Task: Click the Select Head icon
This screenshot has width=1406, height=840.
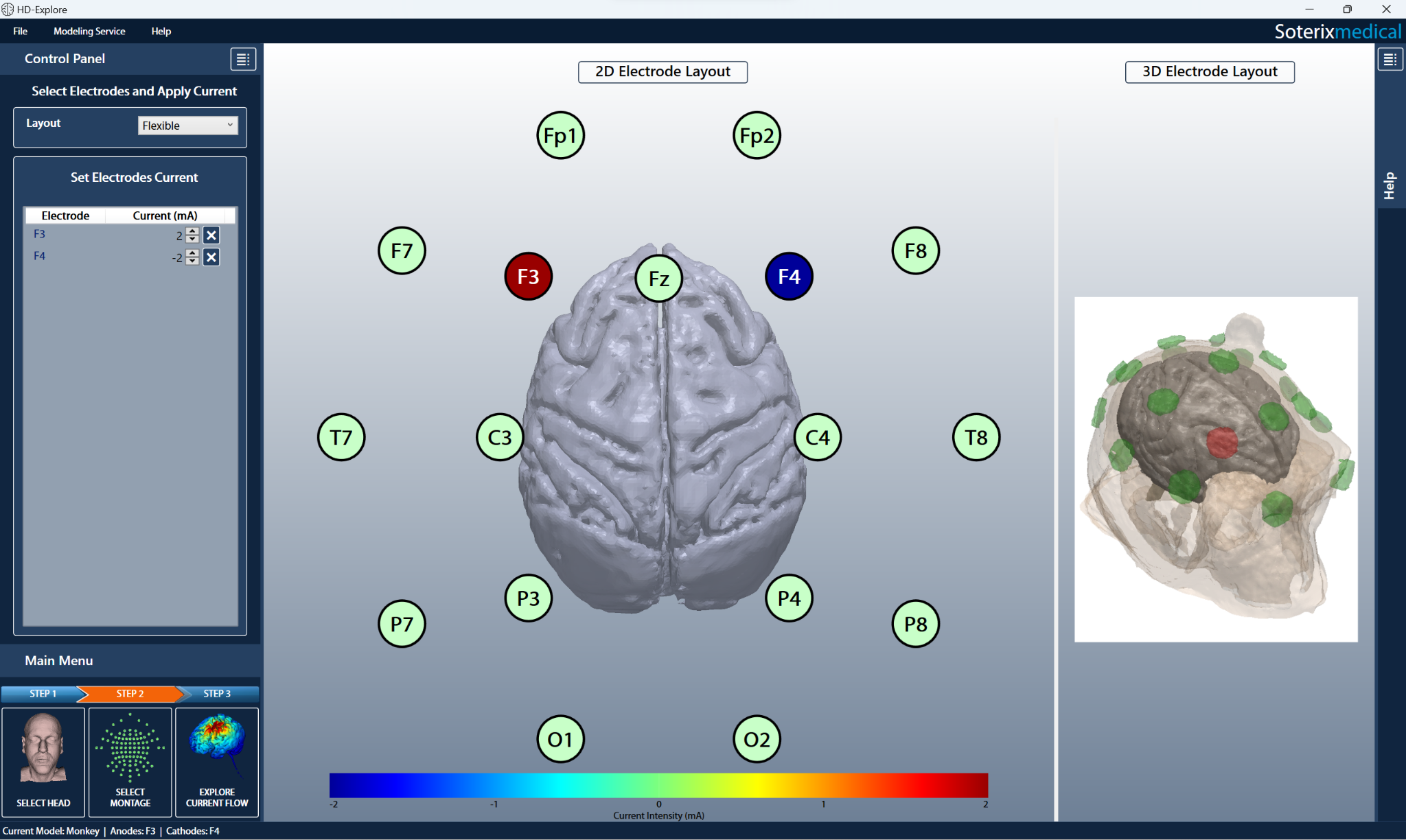Action: pyautogui.click(x=43, y=762)
